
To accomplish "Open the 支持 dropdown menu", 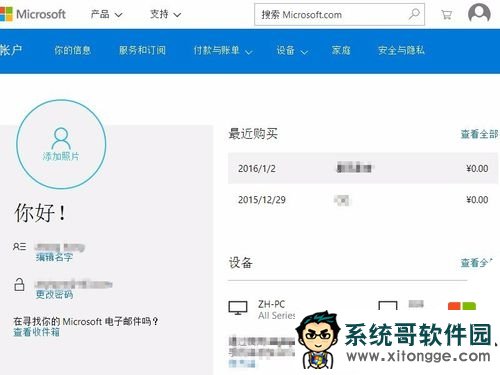I will (x=166, y=14).
